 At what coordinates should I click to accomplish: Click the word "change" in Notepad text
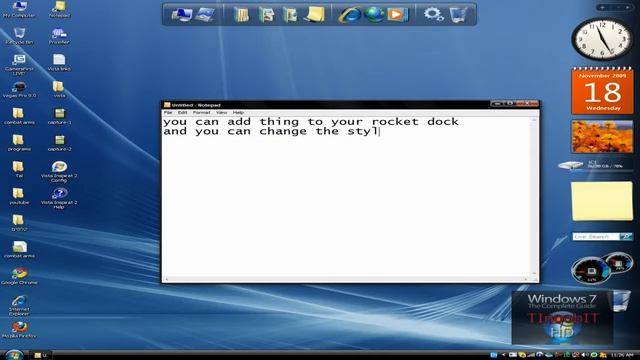pos(283,131)
